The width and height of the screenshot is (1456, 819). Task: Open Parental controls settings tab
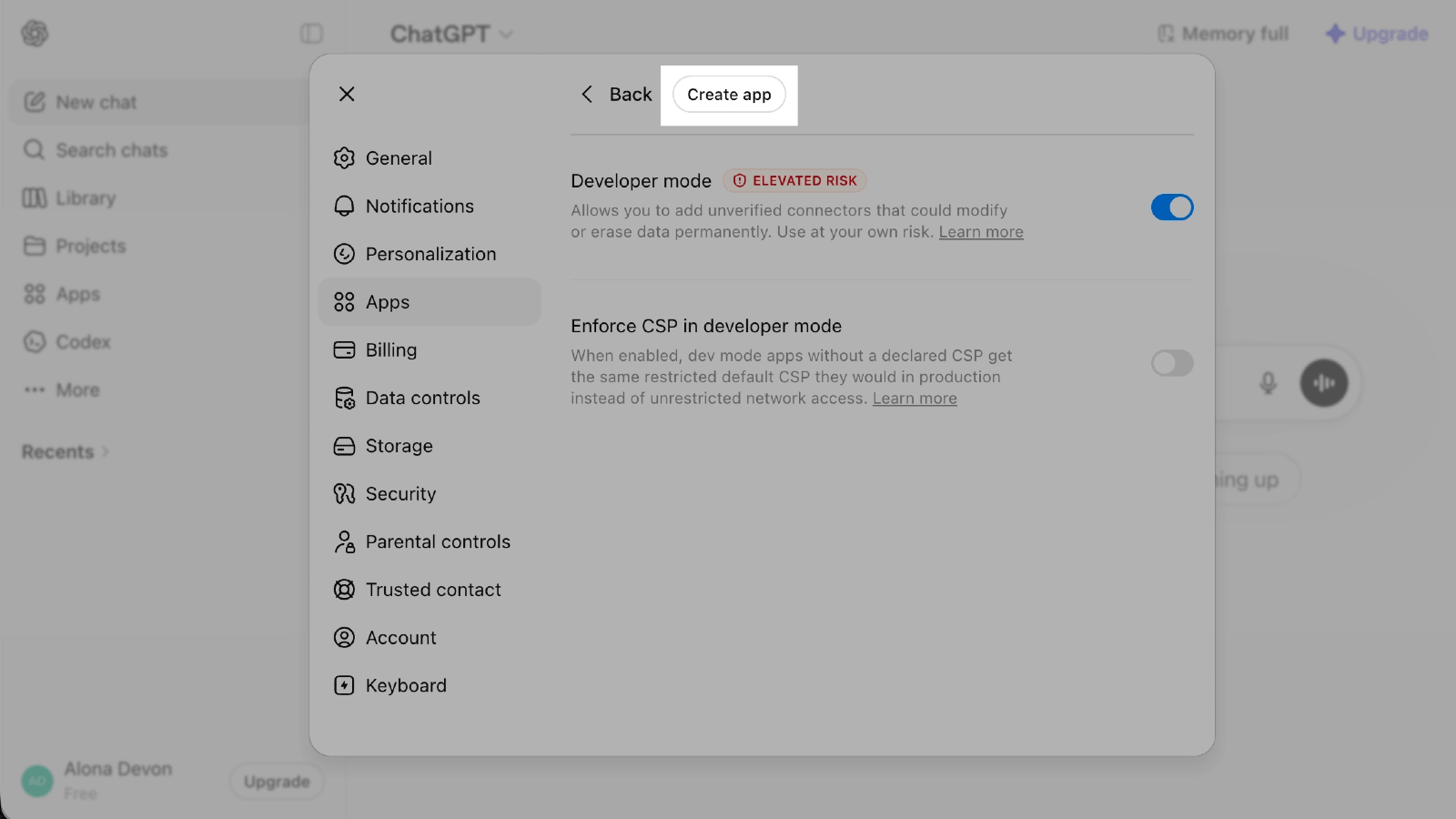click(430, 541)
